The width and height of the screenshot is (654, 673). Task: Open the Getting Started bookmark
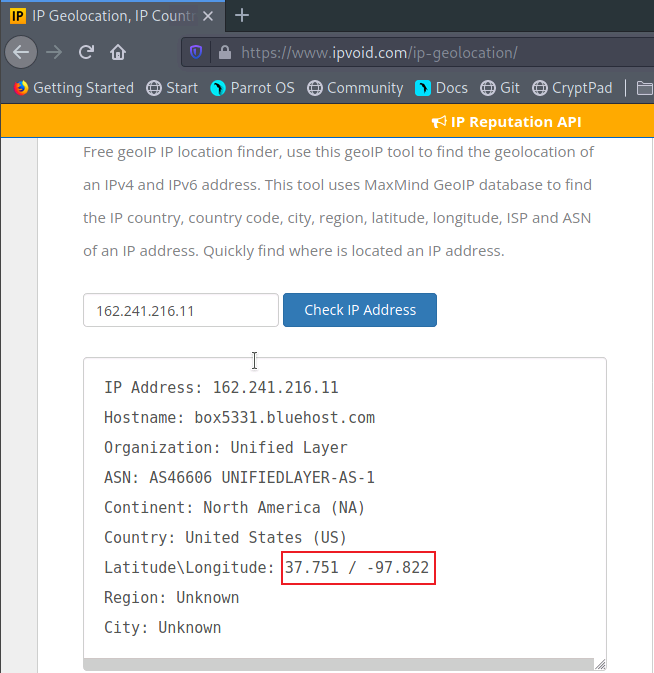[73, 88]
